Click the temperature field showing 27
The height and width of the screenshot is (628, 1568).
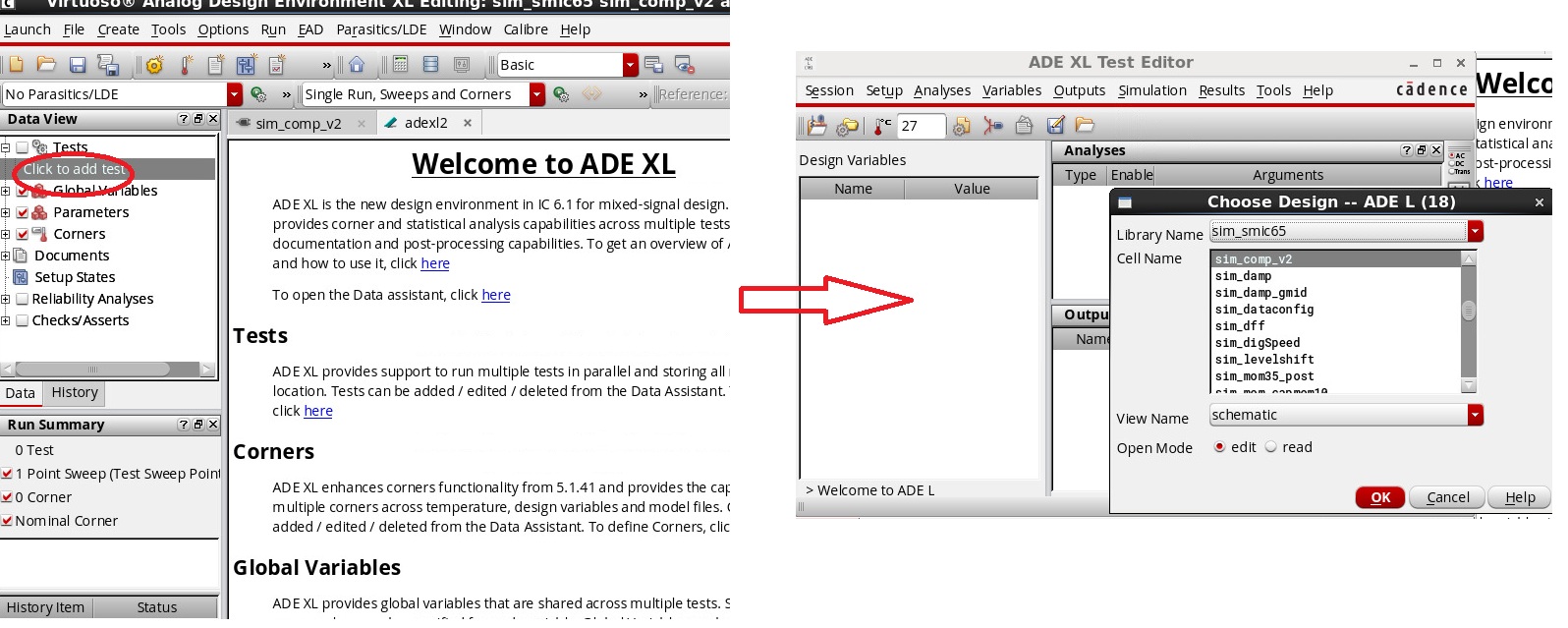click(922, 126)
